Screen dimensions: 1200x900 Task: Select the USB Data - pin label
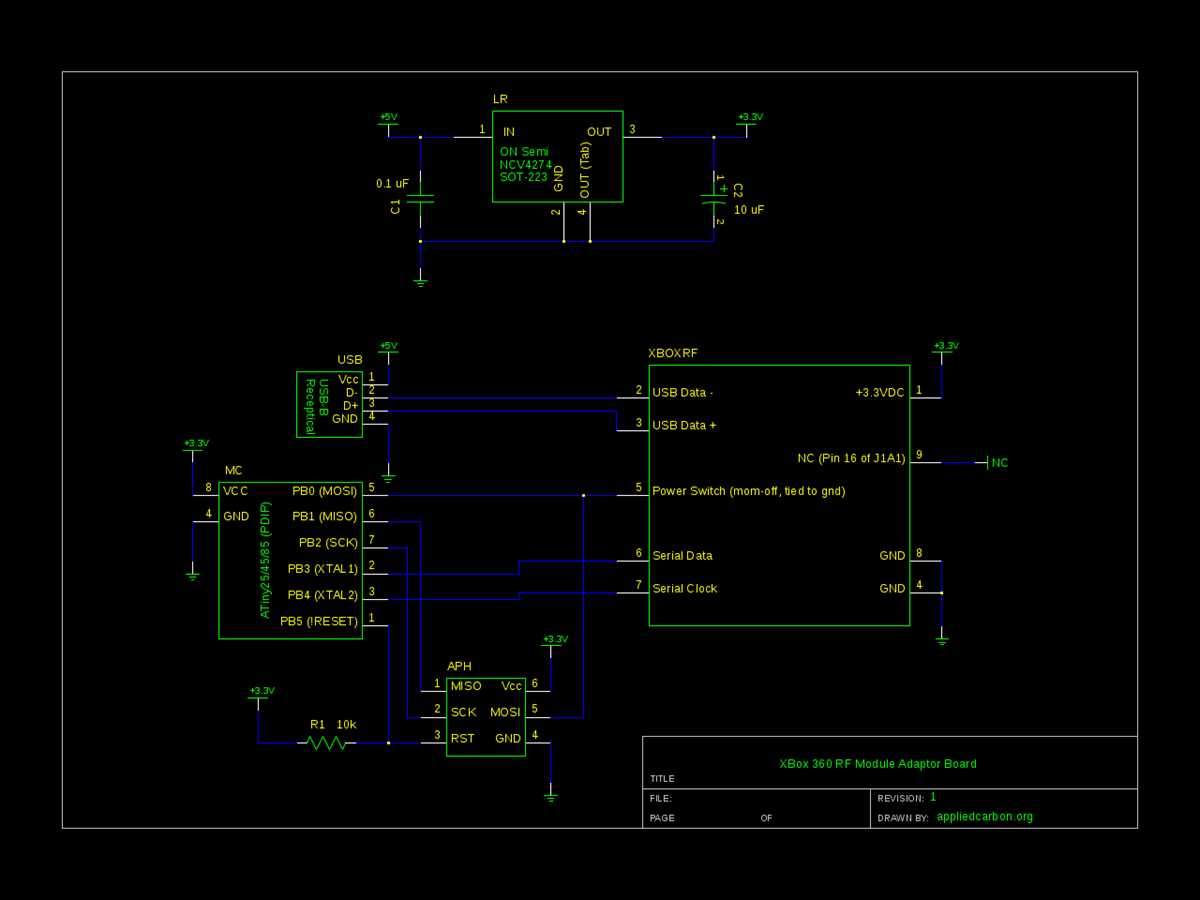(683, 392)
